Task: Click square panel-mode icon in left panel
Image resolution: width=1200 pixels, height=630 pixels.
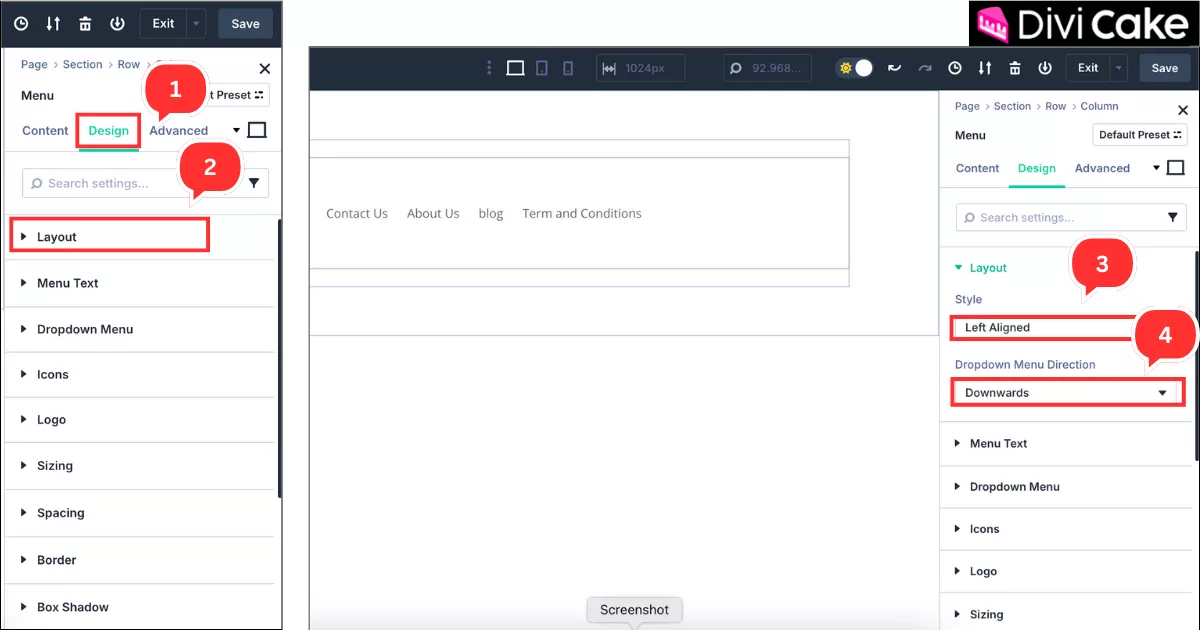Action: click(257, 130)
